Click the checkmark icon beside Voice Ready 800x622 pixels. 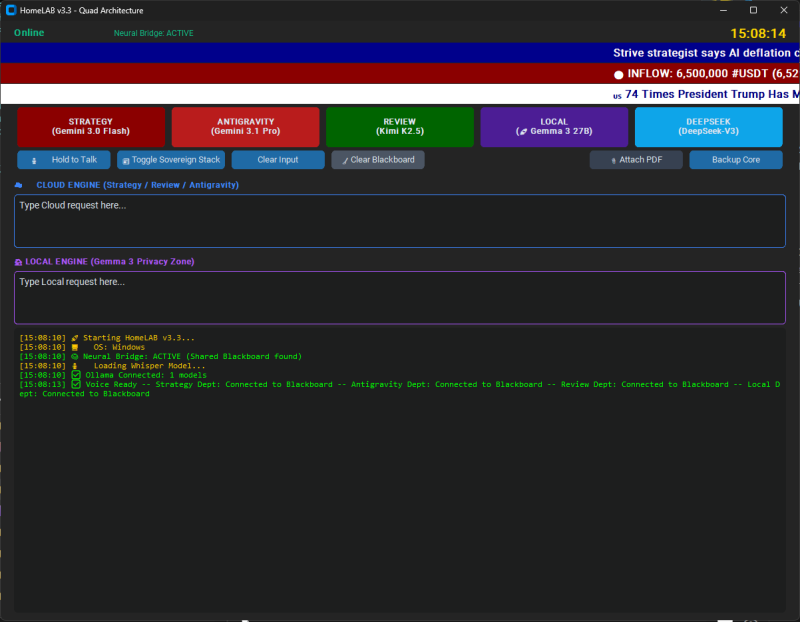(x=76, y=384)
